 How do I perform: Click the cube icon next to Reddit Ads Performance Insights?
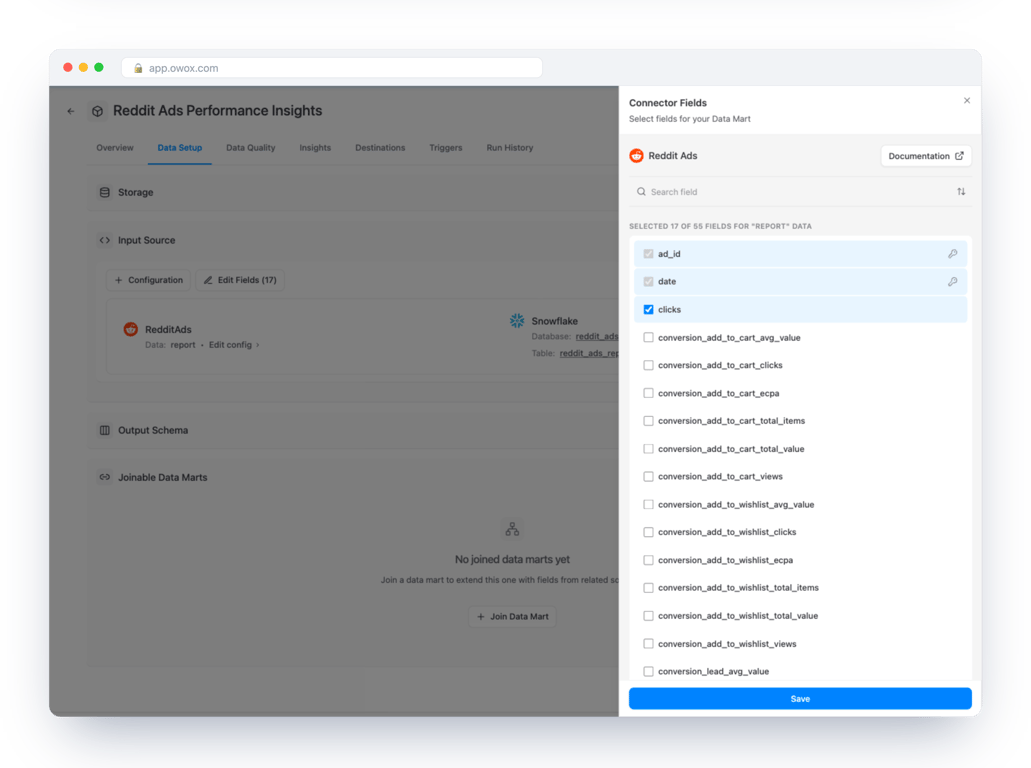coord(97,111)
